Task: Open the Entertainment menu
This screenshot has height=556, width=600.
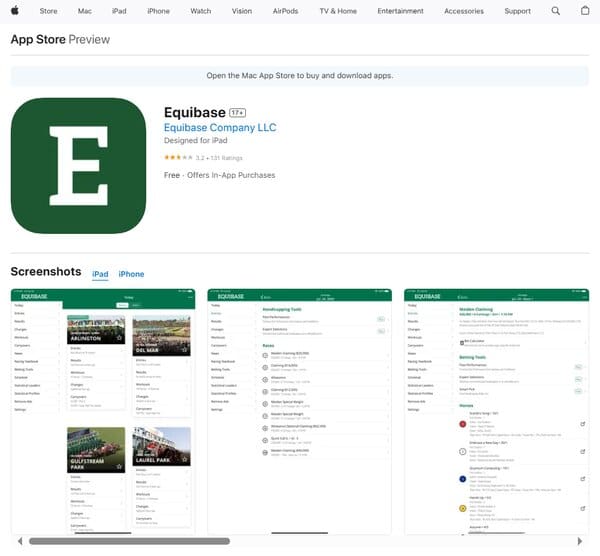Action: point(400,11)
